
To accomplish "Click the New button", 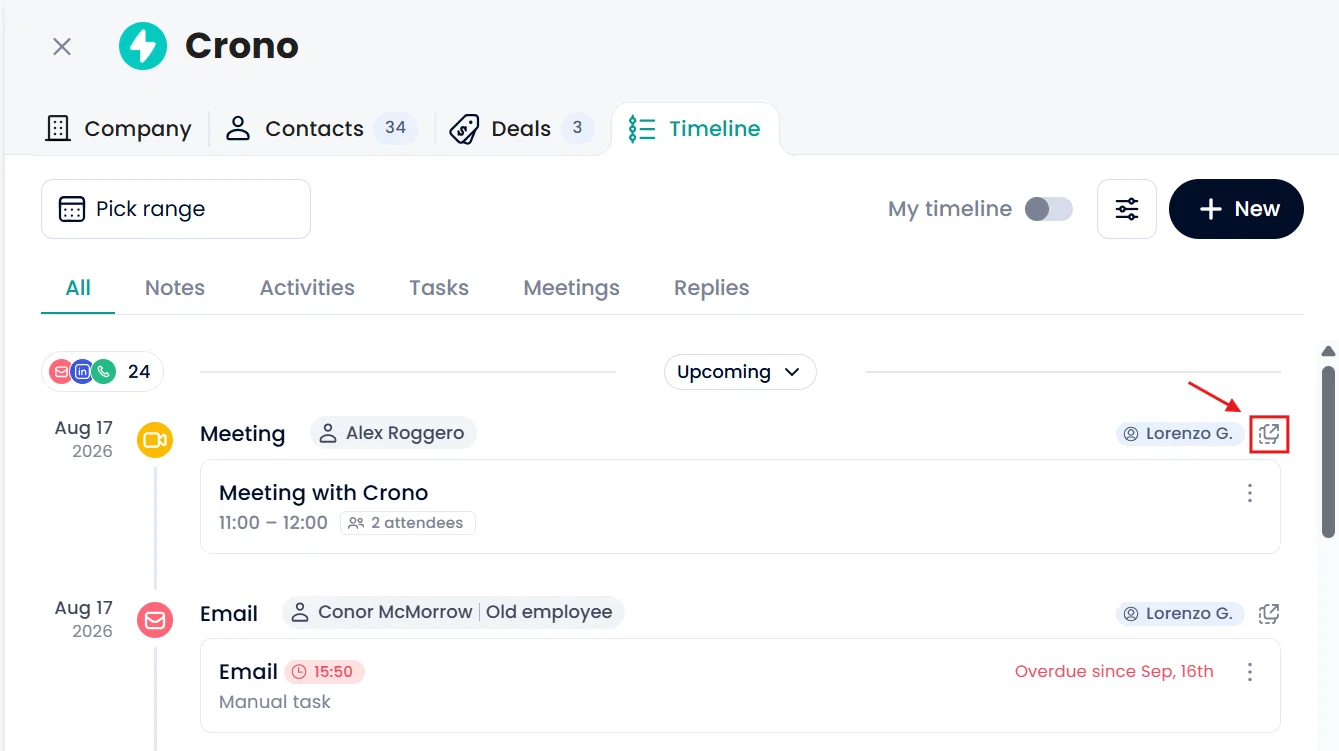I will tap(1236, 209).
